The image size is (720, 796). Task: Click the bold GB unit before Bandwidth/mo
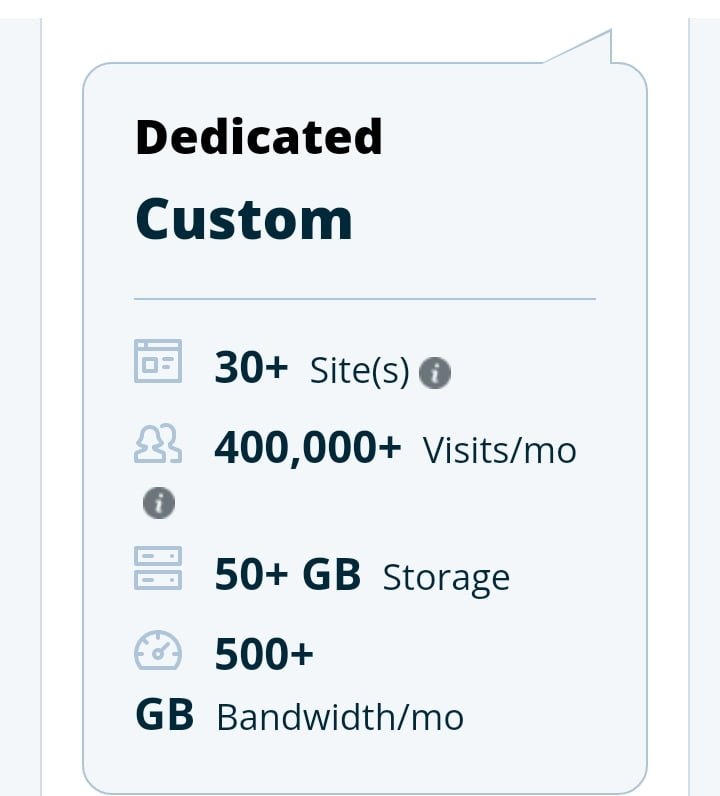click(164, 715)
